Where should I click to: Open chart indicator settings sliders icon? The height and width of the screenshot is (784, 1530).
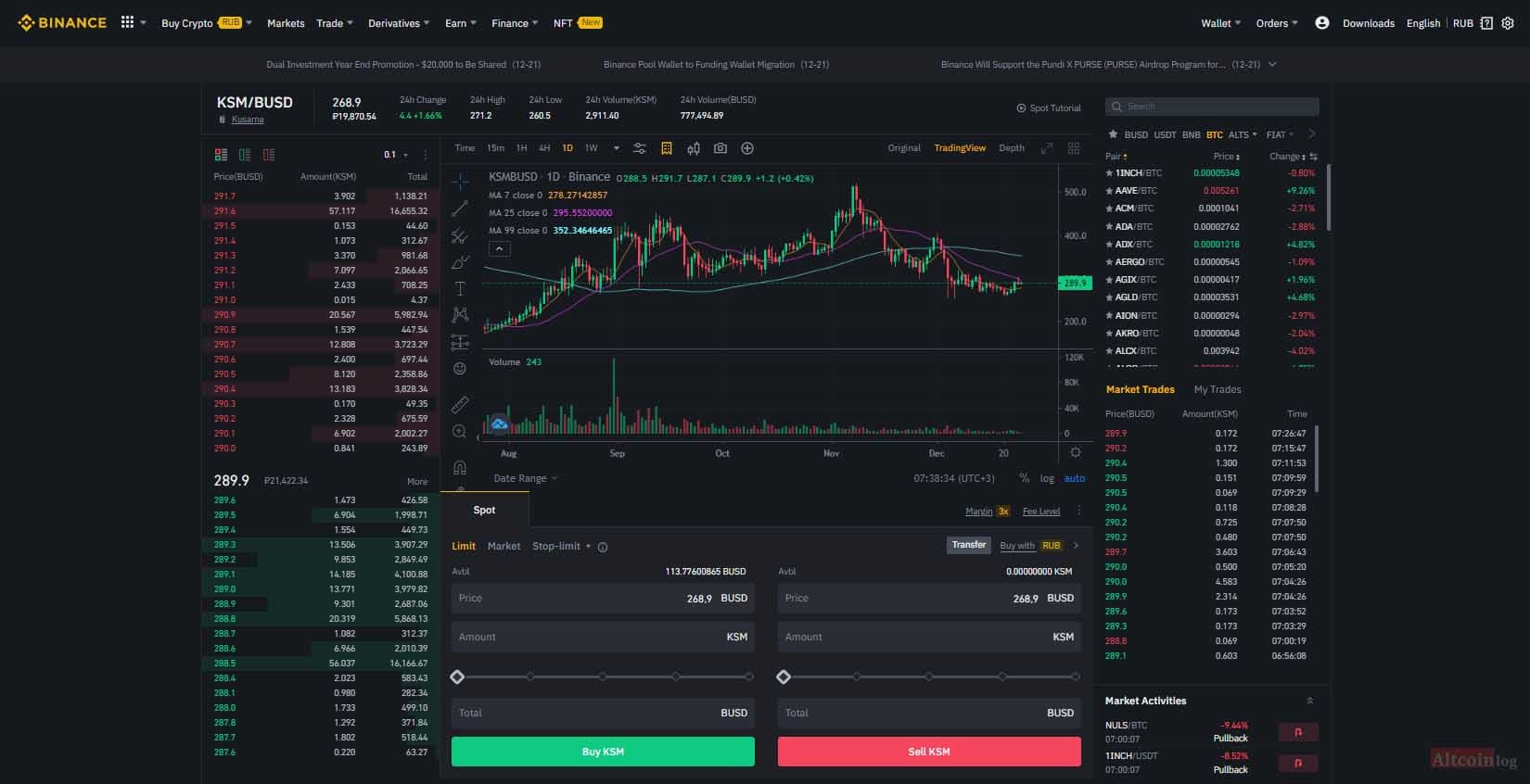[x=640, y=148]
